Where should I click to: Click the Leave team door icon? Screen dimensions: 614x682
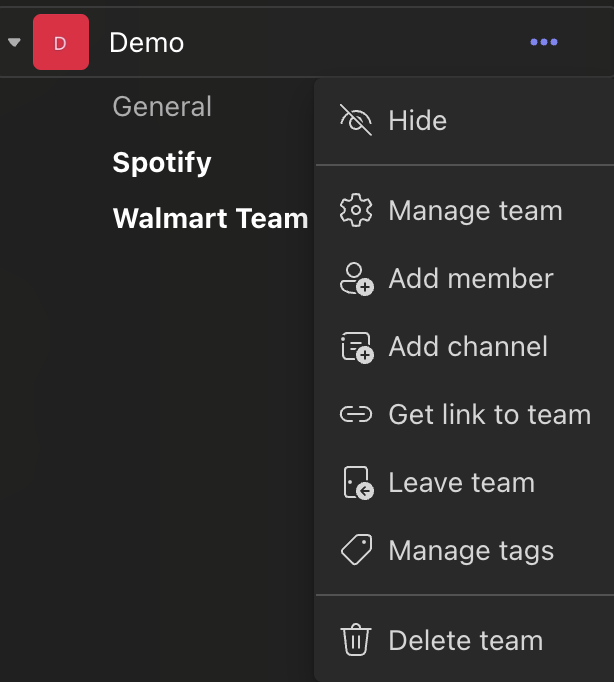(356, 483)
